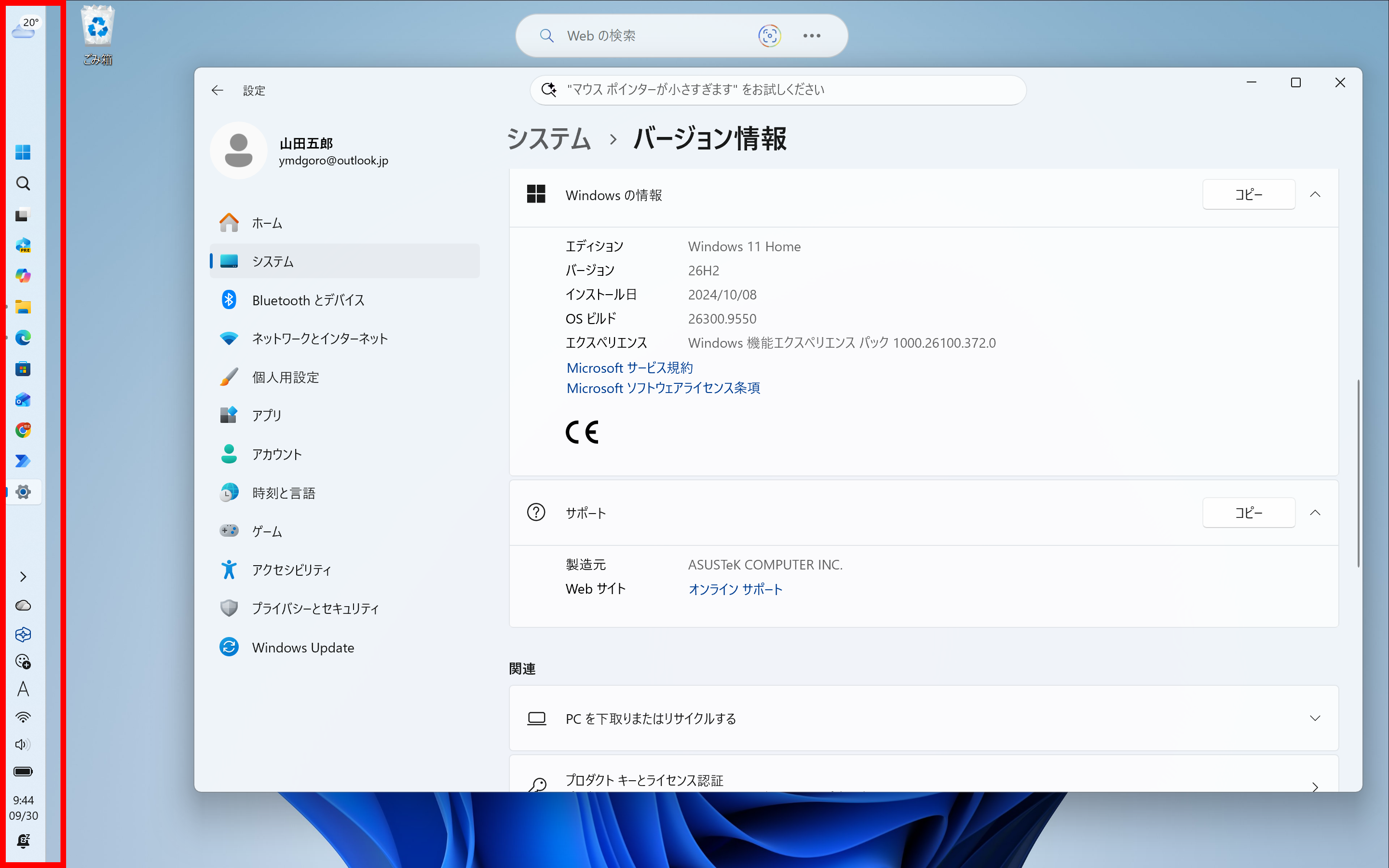Viewport: 1389px width, 868px height.
Task: Open Wi-Fi network tray icon
Action: click(x=23, y=717)
